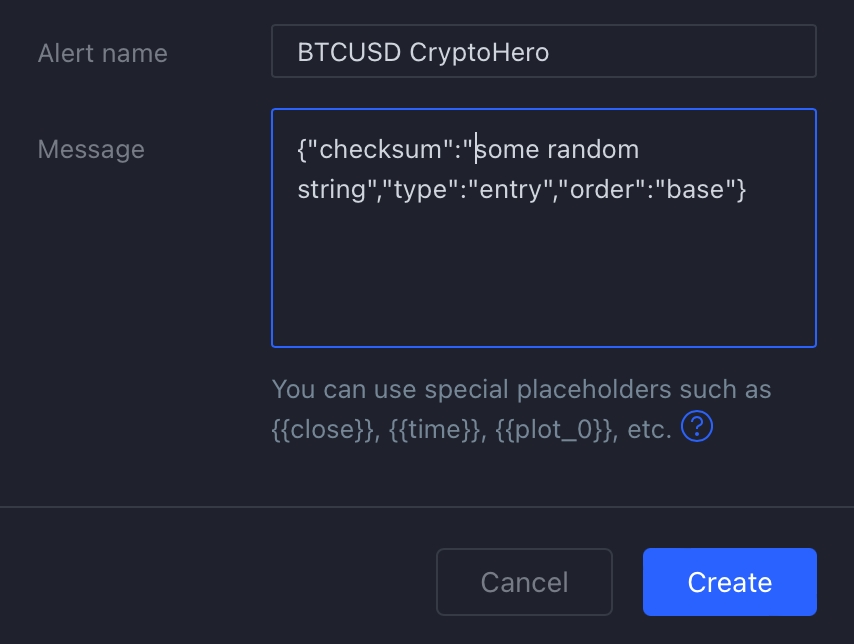Click the word "random" in the message

coord(593,150)
